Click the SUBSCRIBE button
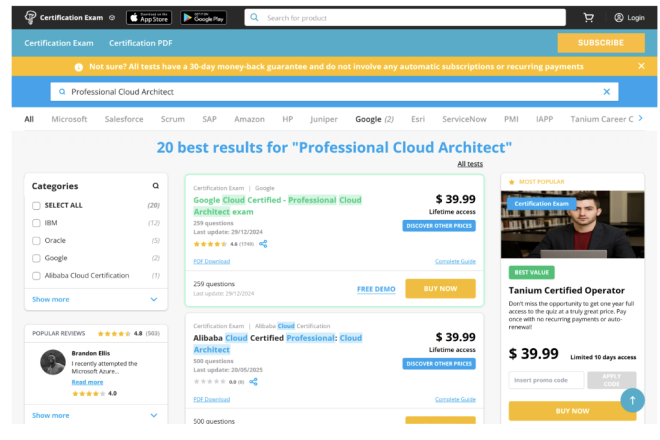 [x=601, y=43]
